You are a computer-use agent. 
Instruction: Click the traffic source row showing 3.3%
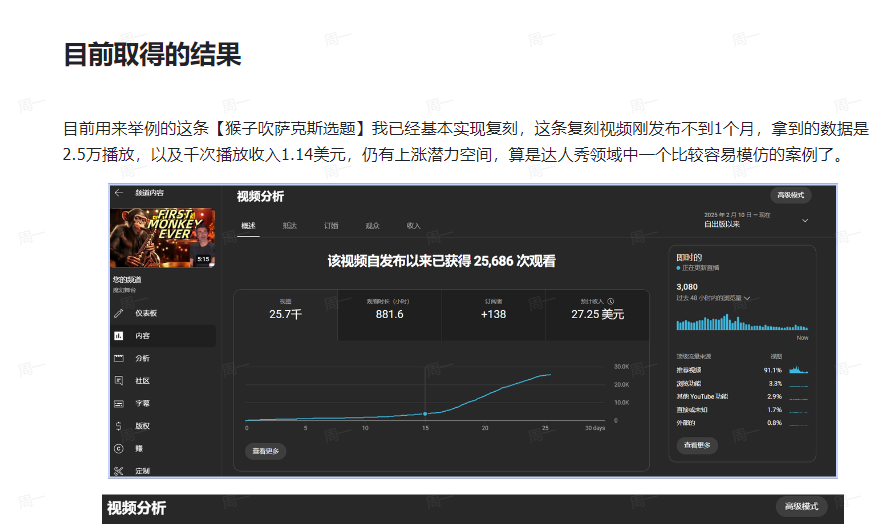[x=742, y=384]
